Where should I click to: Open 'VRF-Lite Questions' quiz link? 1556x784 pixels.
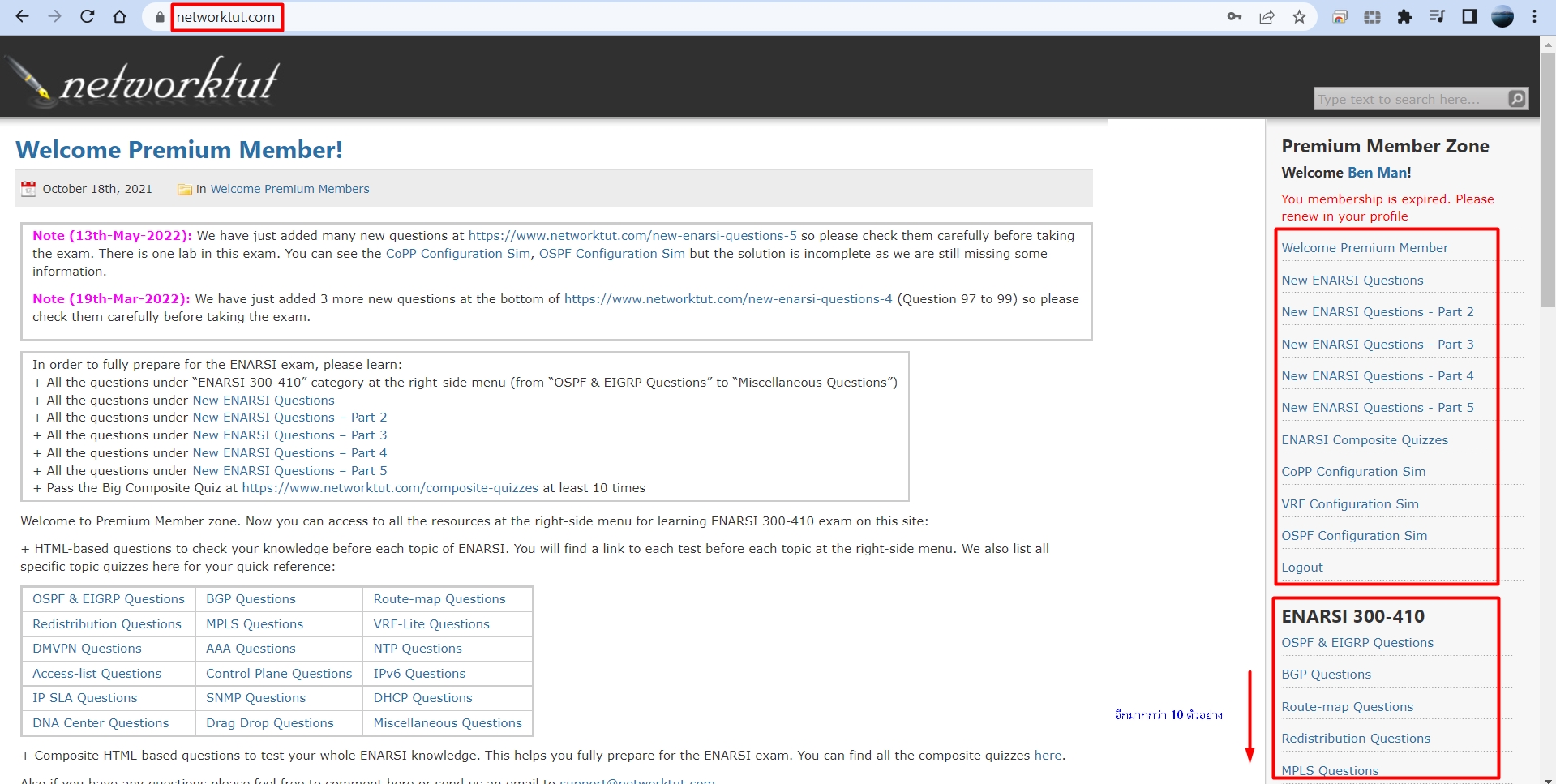pyautogui.click(x=431, y=624)
